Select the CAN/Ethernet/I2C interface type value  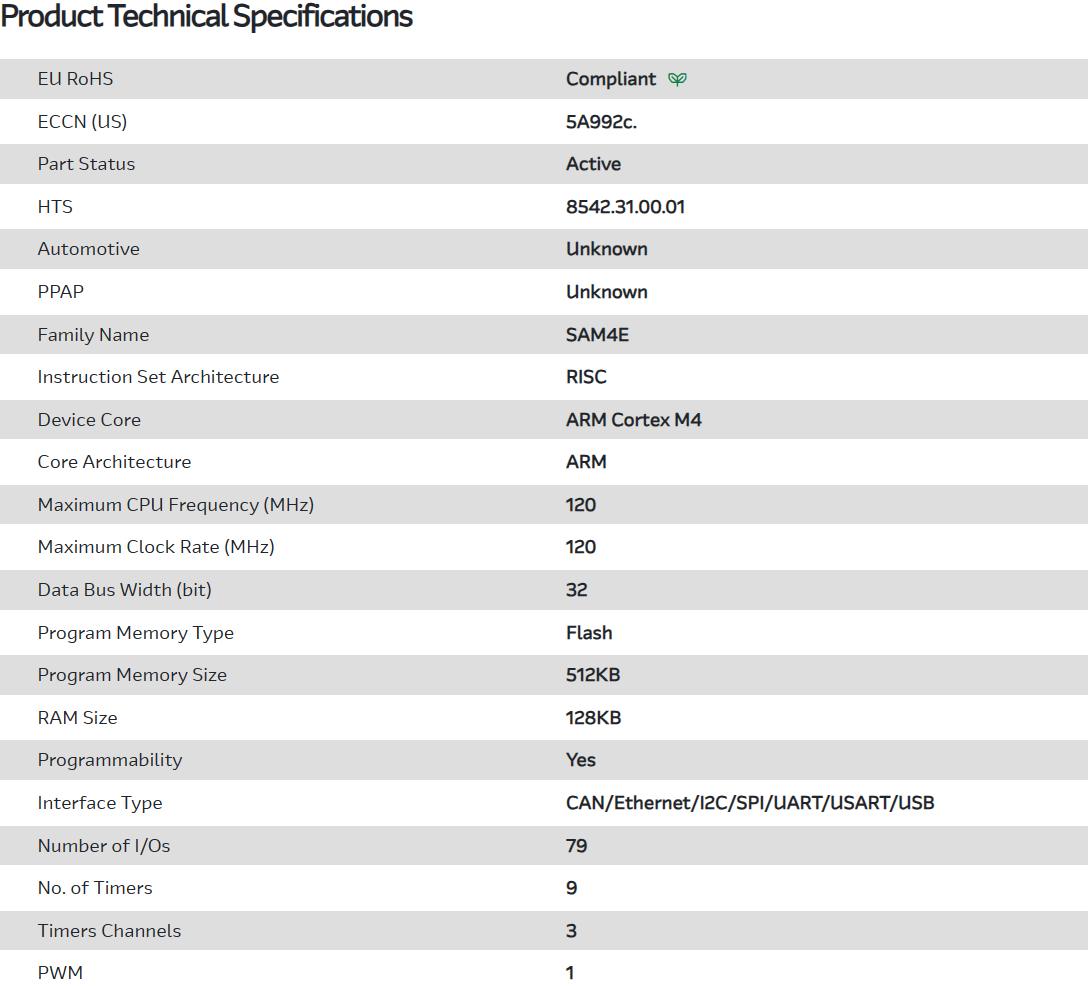[x=750, y=803]
